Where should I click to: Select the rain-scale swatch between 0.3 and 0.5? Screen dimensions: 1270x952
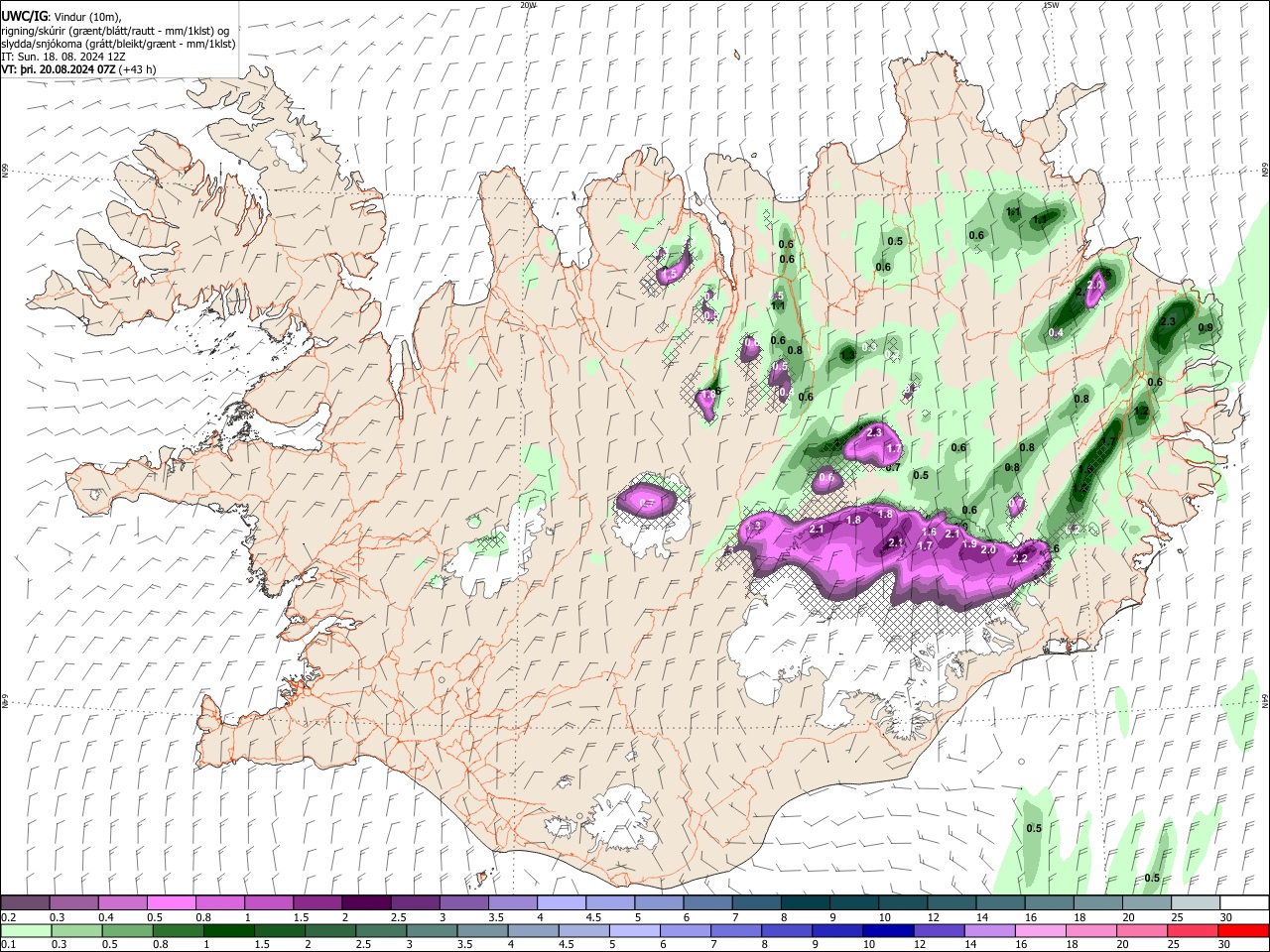77,931
